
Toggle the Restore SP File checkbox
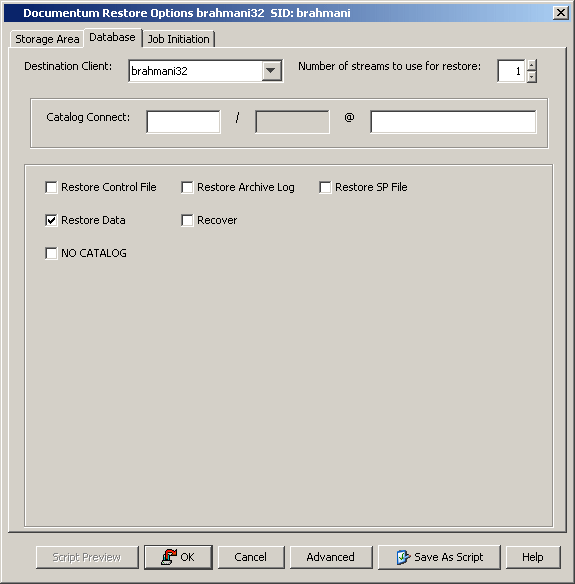(325, 187)
